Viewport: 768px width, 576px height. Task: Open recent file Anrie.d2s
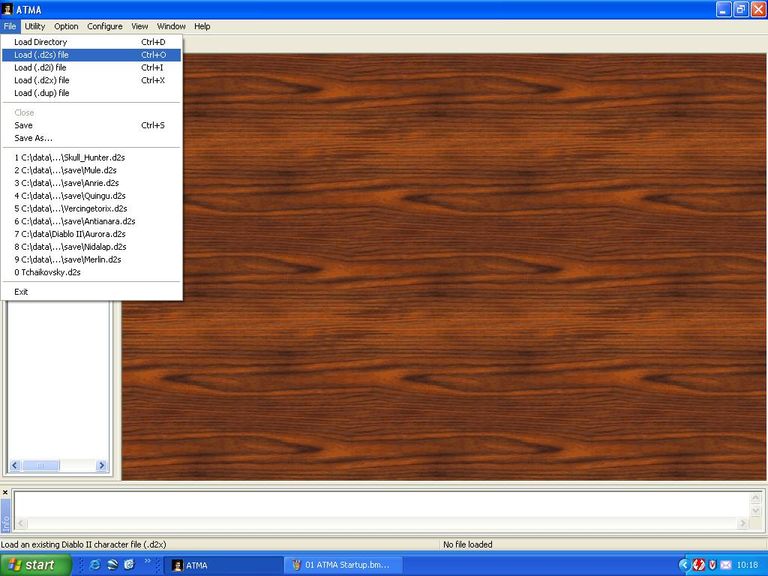92,183
